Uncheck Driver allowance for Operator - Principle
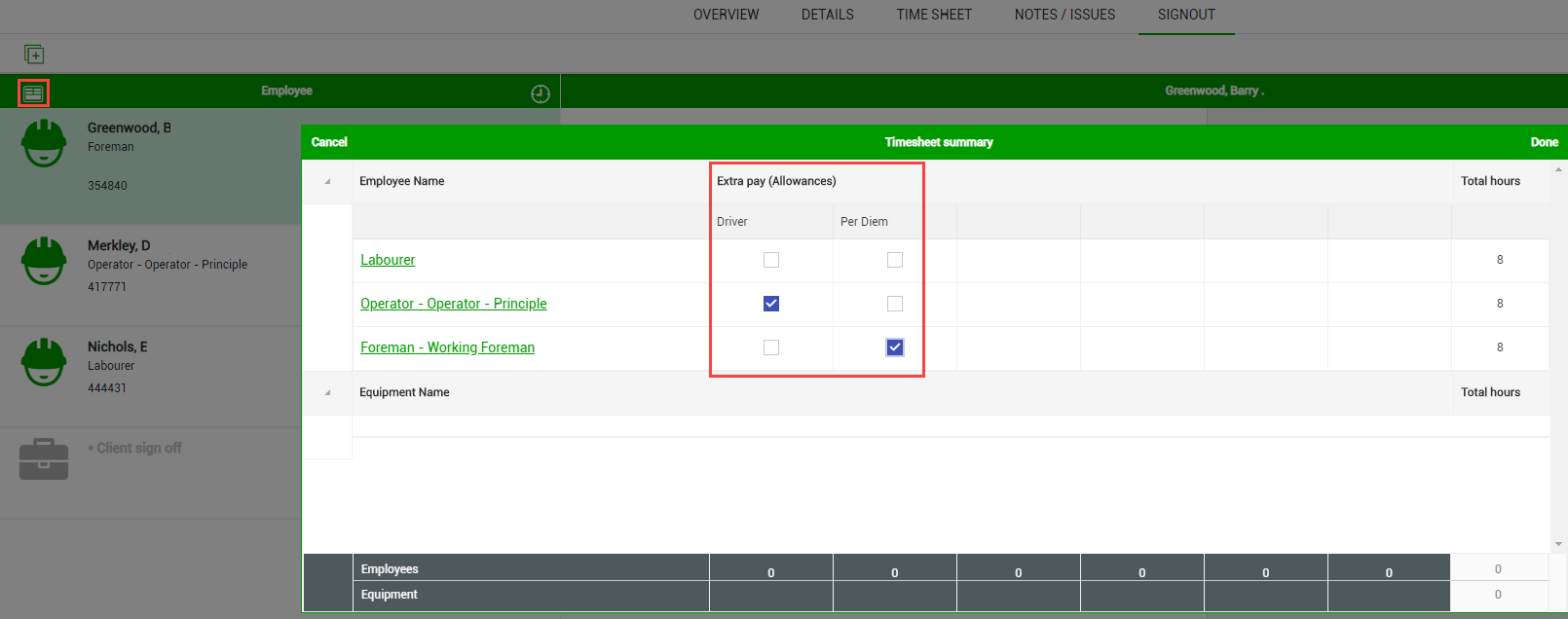The width and height of the screenshot is (1568, 619). click(x=771, y=304)
